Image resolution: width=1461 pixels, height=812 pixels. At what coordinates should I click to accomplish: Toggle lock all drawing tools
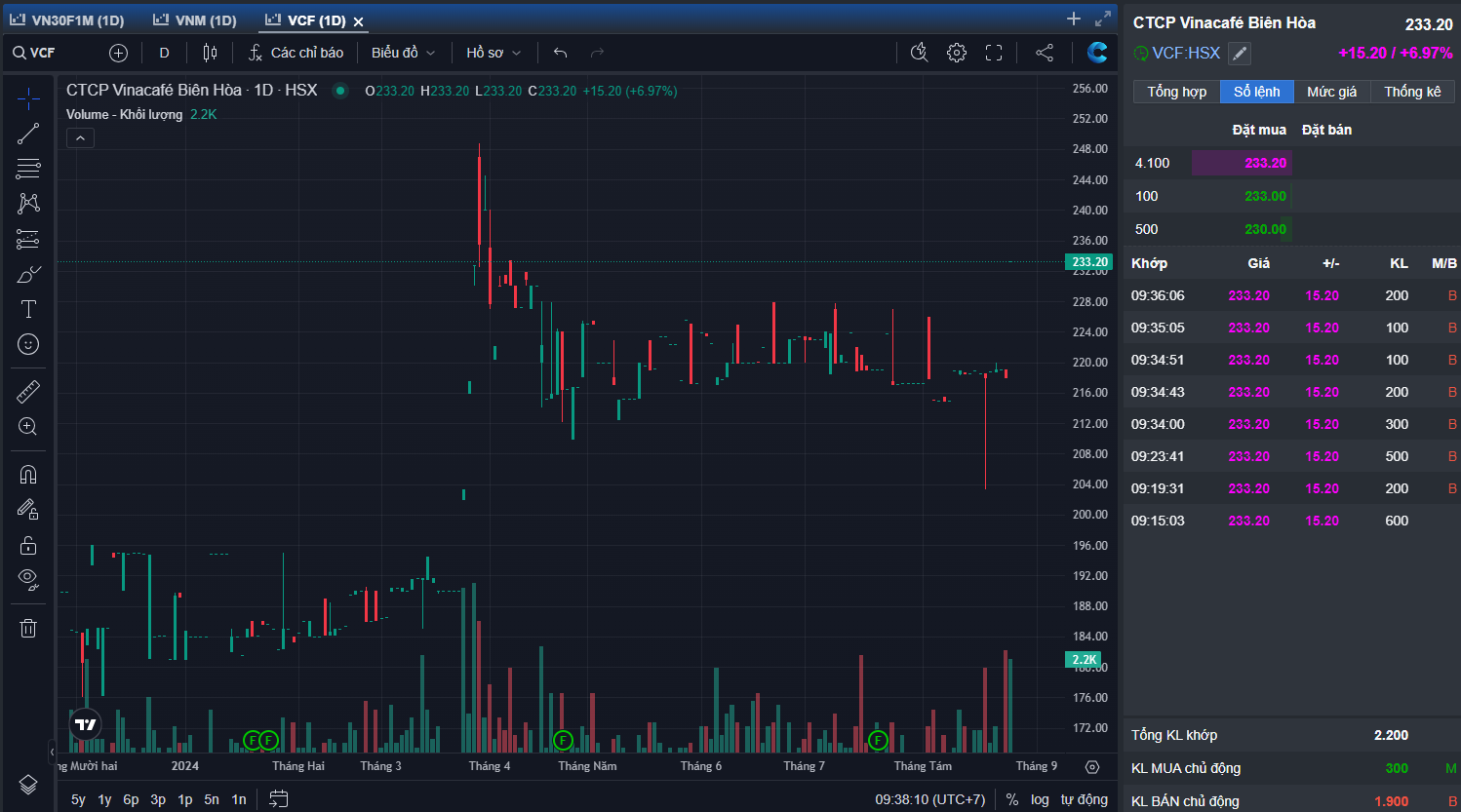click(28, 545)
